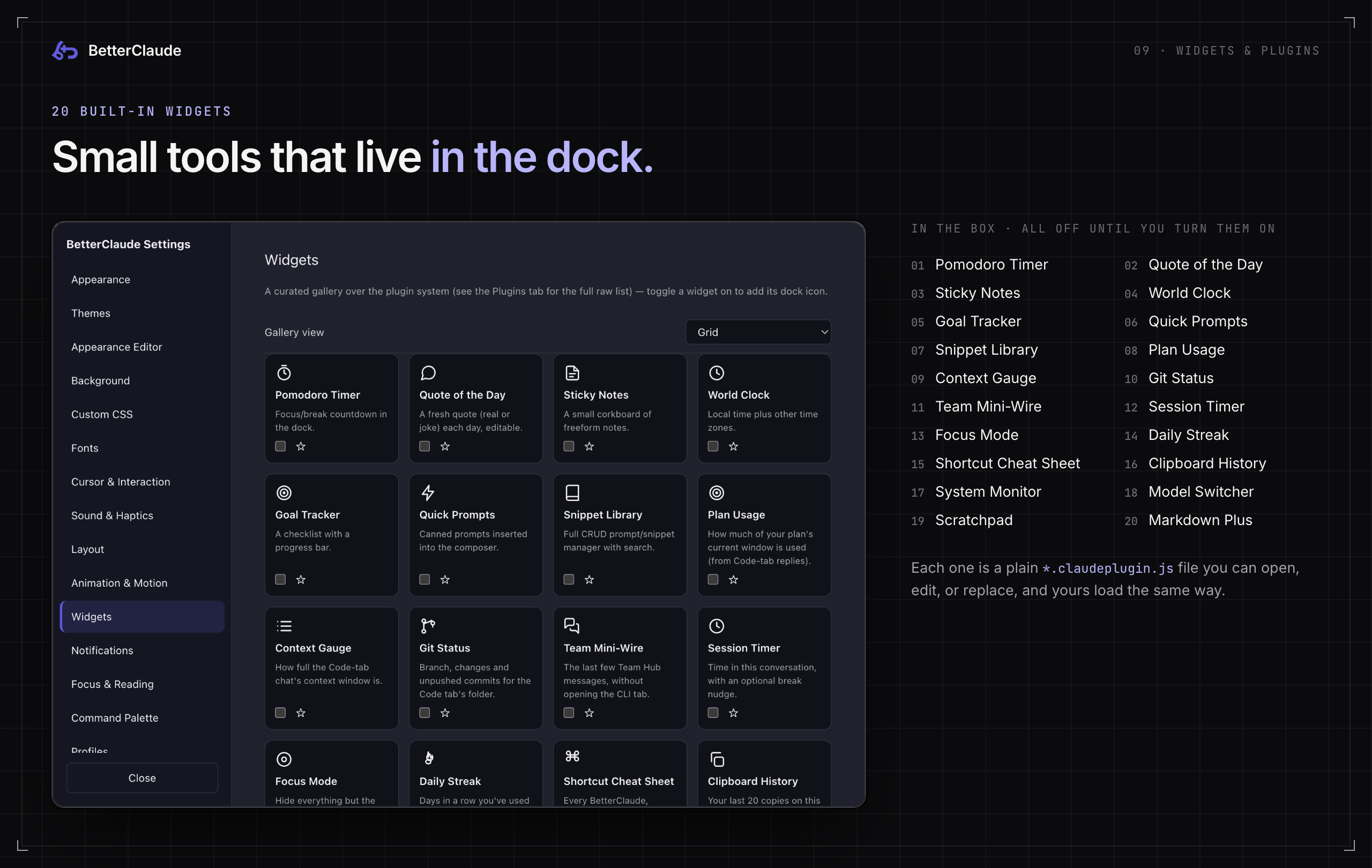Favorite the Pomodoro Timer widget with star

click(x=301, y=446)
